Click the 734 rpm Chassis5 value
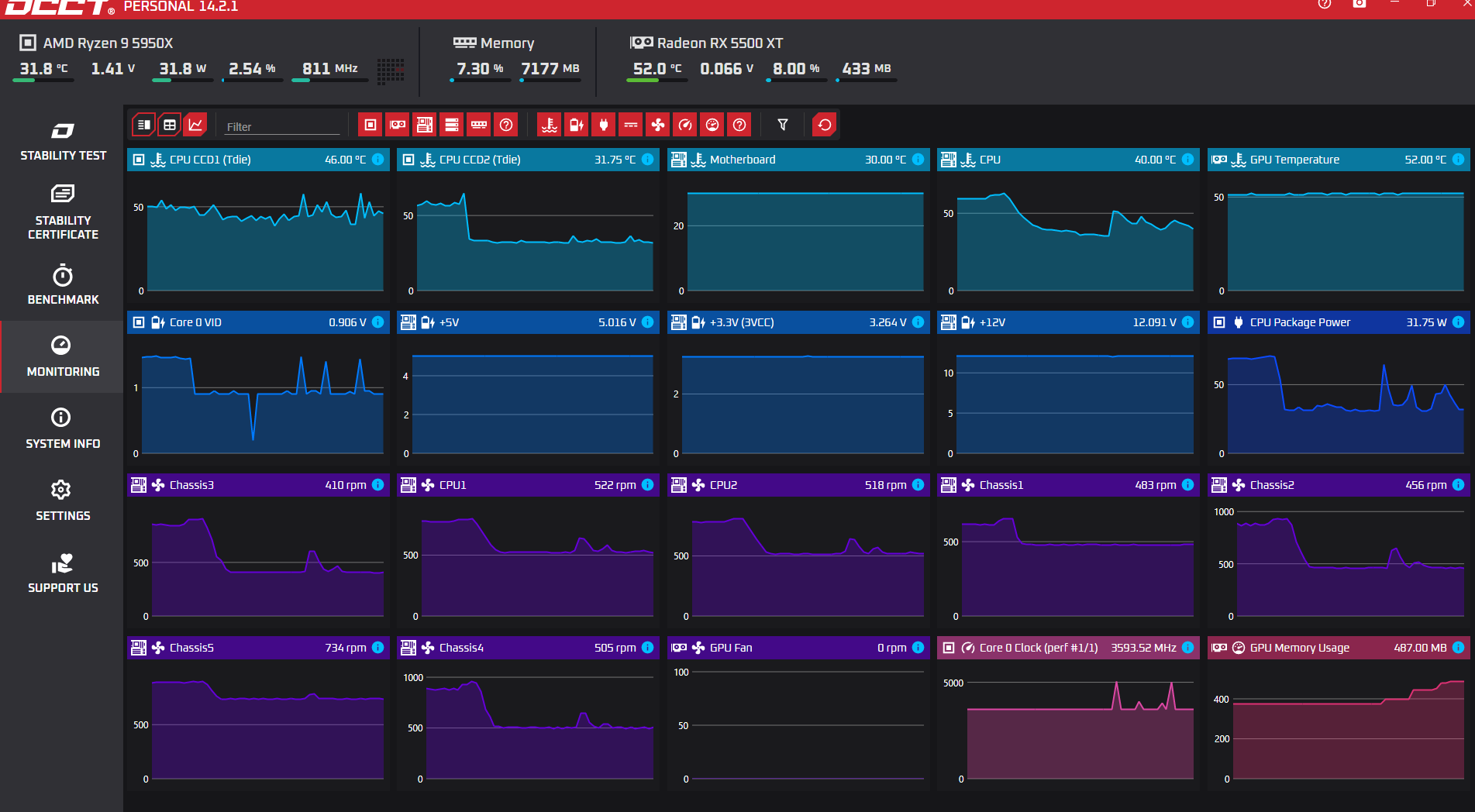1475x812 pixels. pos(346,648)
